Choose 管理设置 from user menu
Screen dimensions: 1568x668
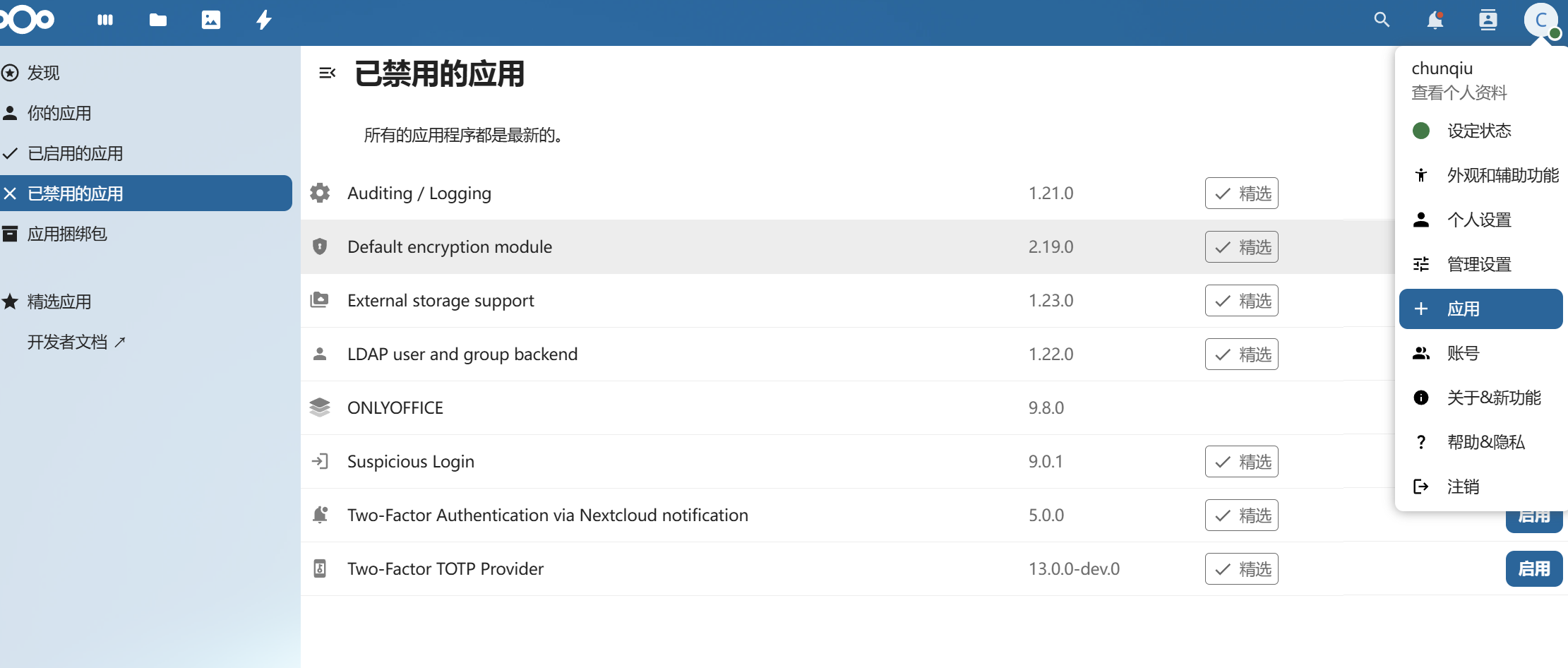point(1479,263)
